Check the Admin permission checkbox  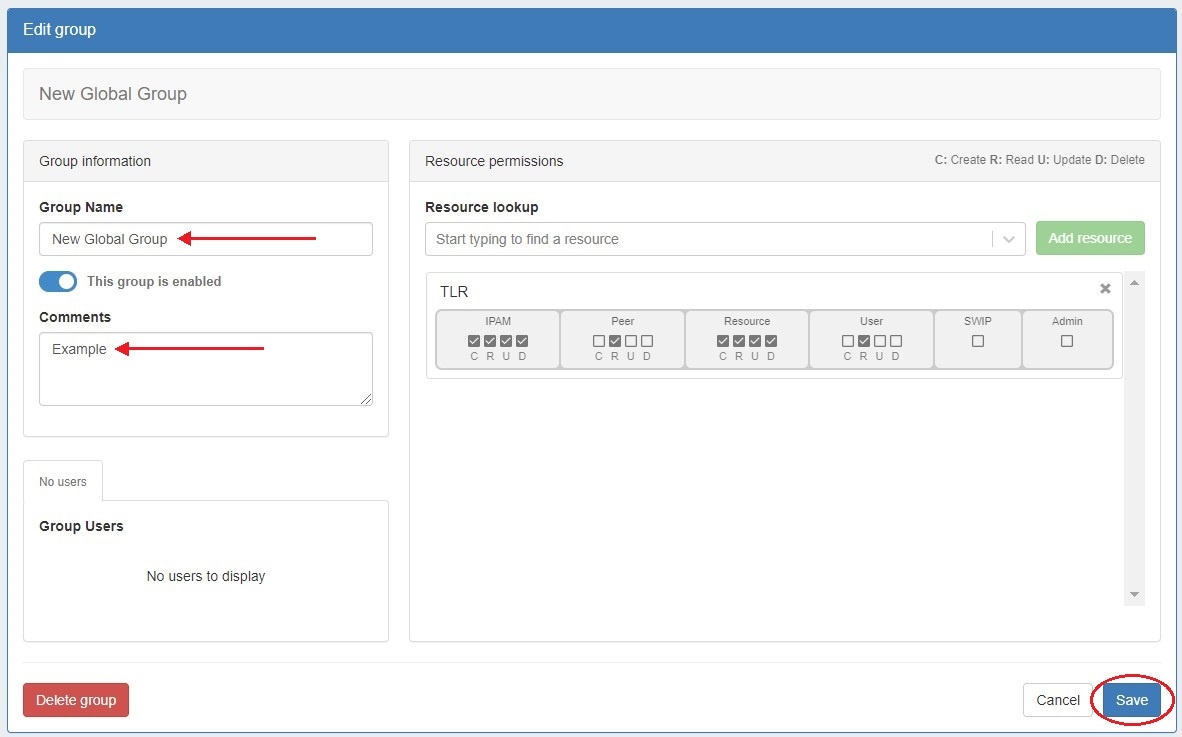click(1067, 341)
